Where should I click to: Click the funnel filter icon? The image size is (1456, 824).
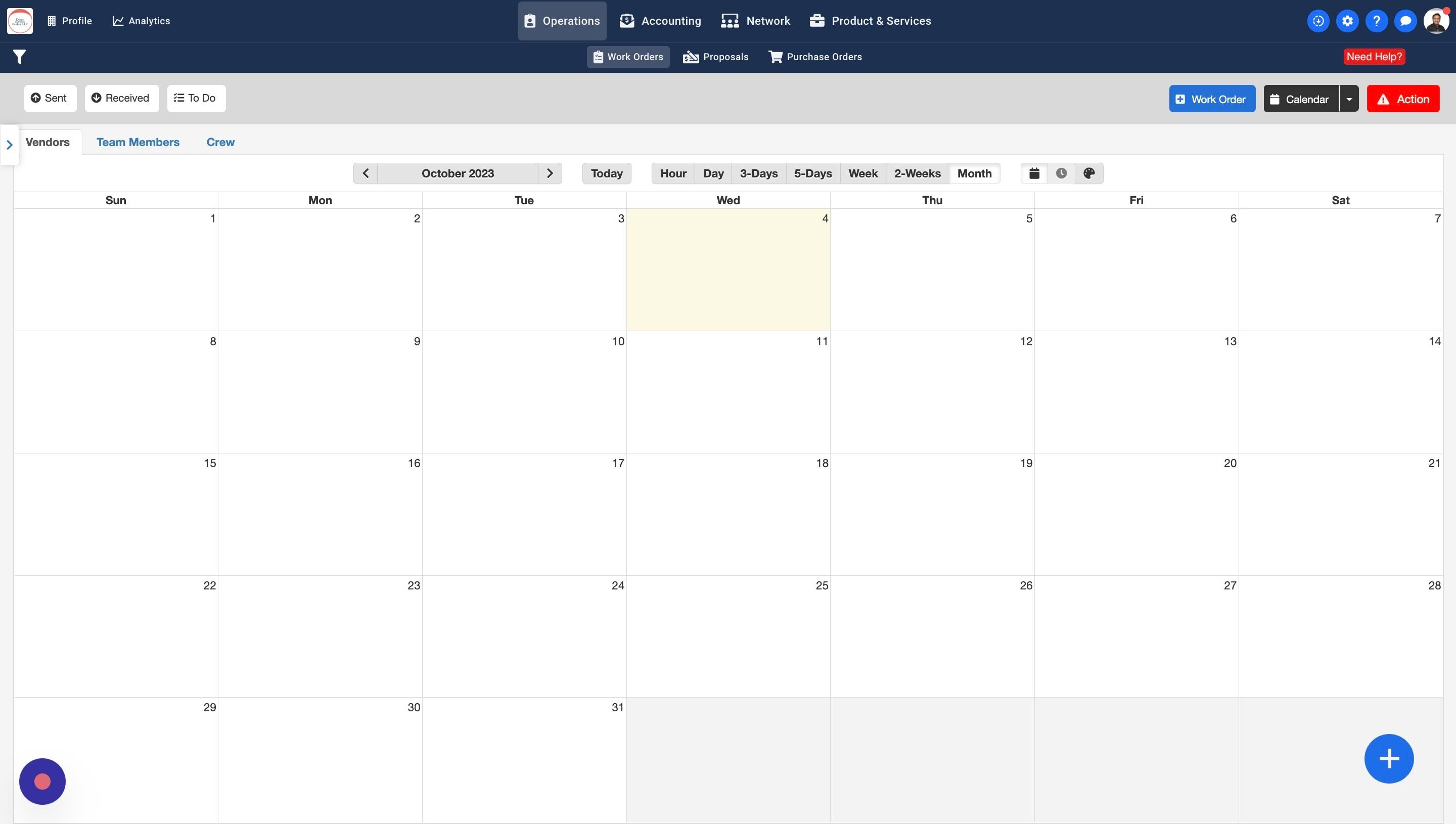point(19,57)
